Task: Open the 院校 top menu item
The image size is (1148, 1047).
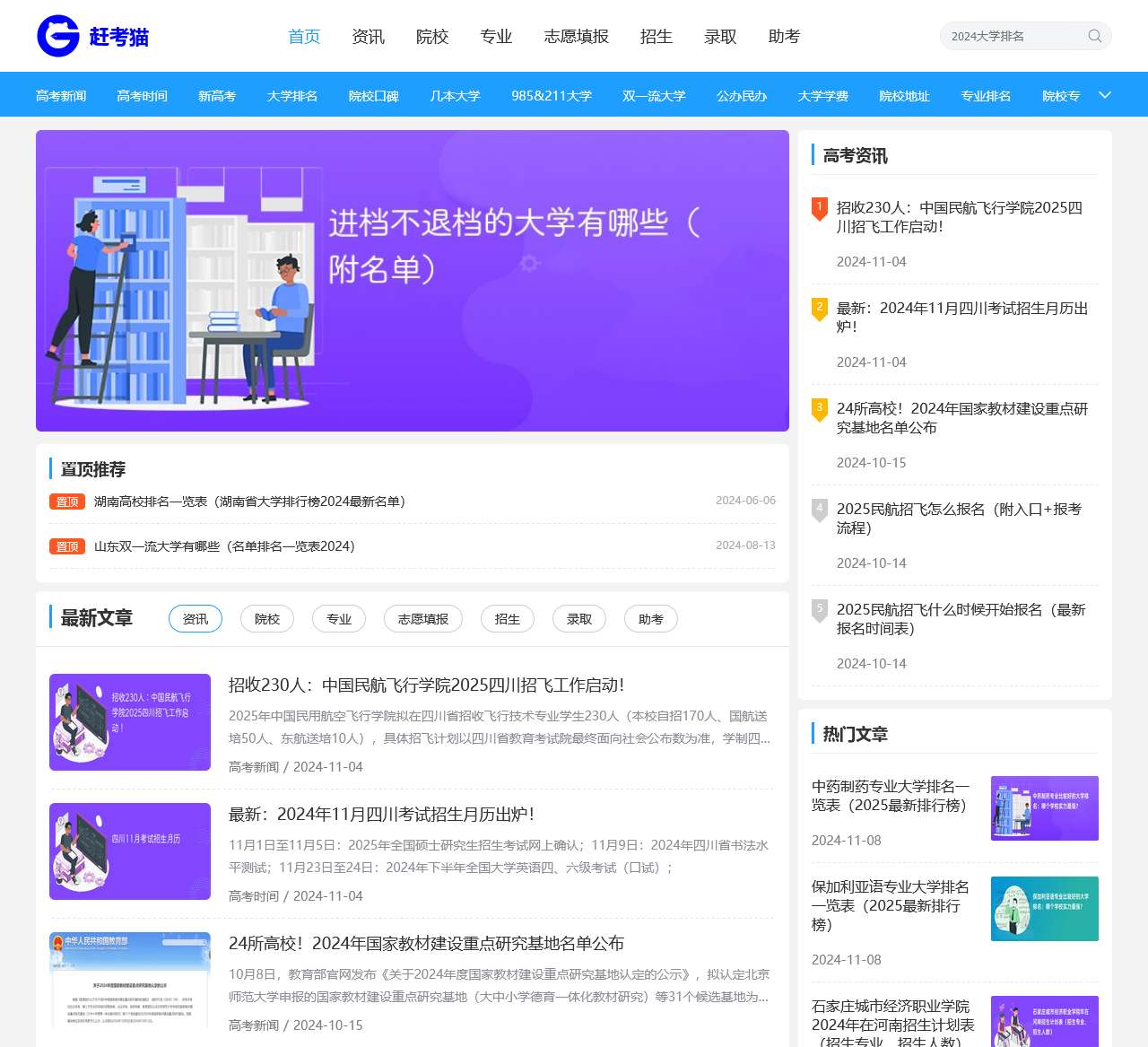Action: [432, 37]
